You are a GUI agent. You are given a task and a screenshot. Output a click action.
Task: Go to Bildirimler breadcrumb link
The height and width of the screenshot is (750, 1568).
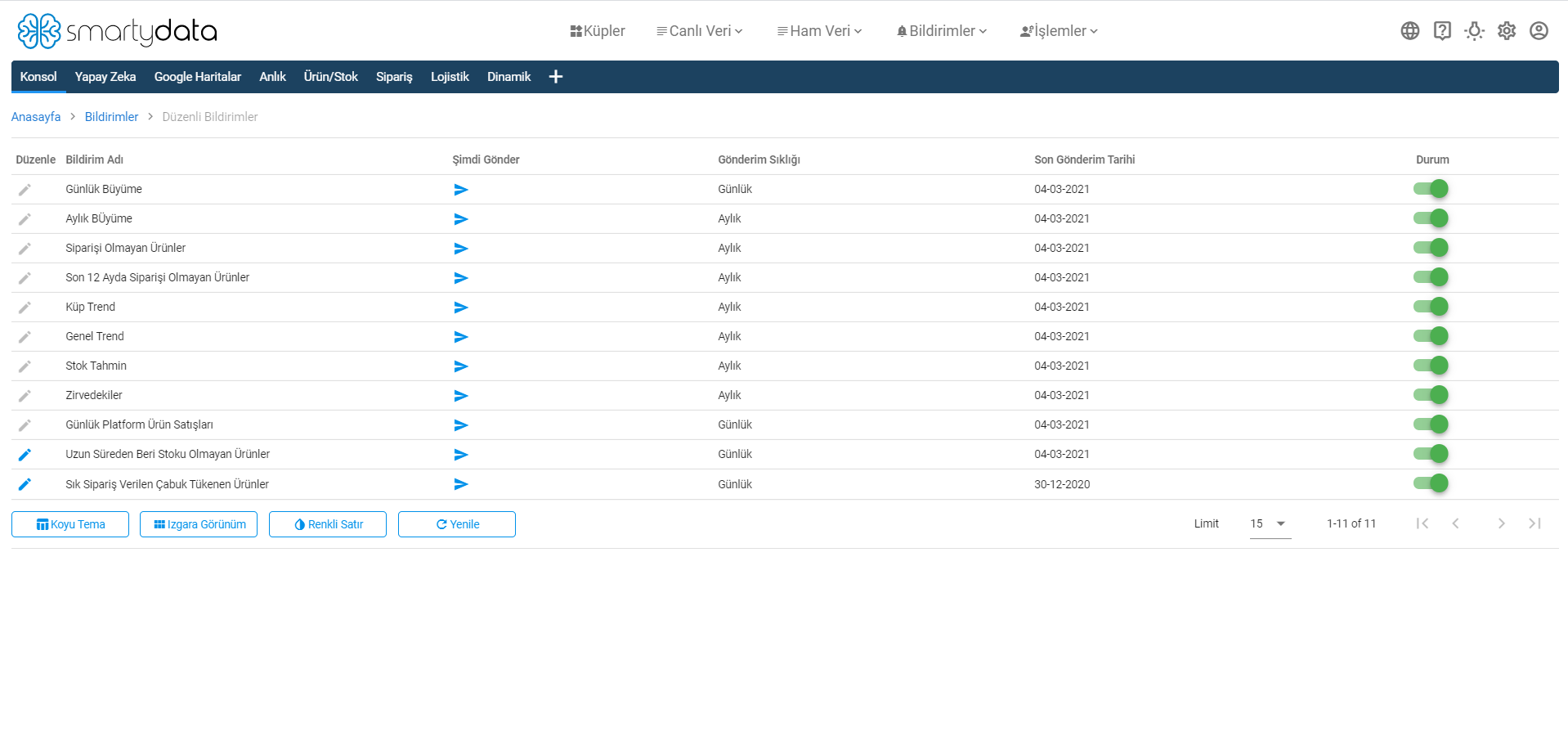(x=112, y=117)
